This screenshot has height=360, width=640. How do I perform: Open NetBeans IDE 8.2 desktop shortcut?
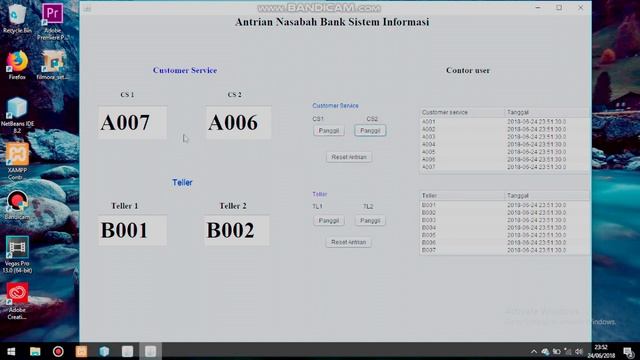coord(17,115)
